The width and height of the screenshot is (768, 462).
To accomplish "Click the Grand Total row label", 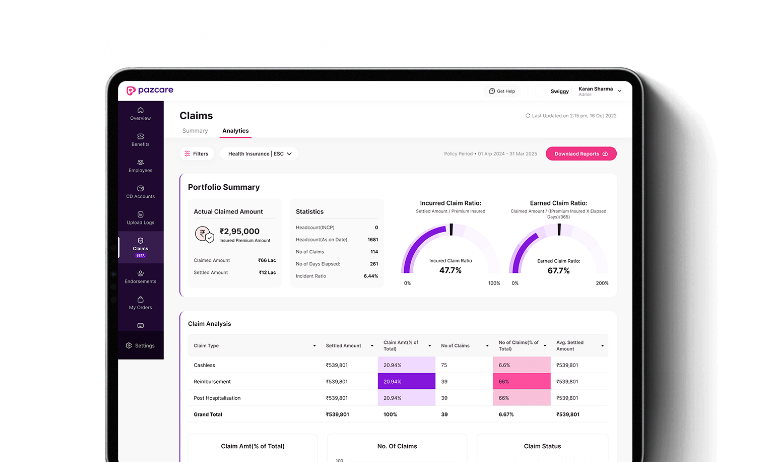I will pyautogui.click(x=208, y=414).
